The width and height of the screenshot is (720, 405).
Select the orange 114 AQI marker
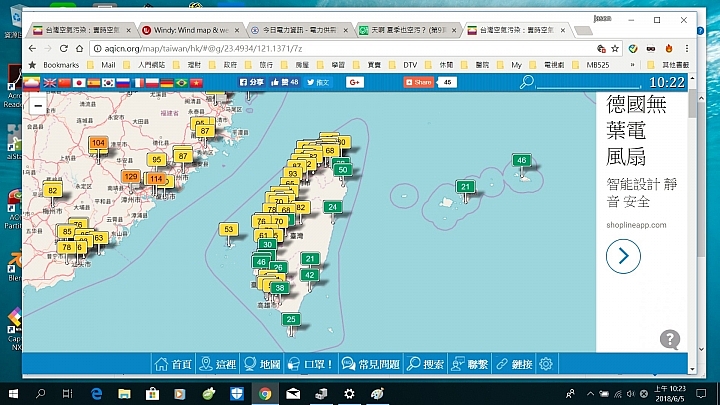click(156, 179)
